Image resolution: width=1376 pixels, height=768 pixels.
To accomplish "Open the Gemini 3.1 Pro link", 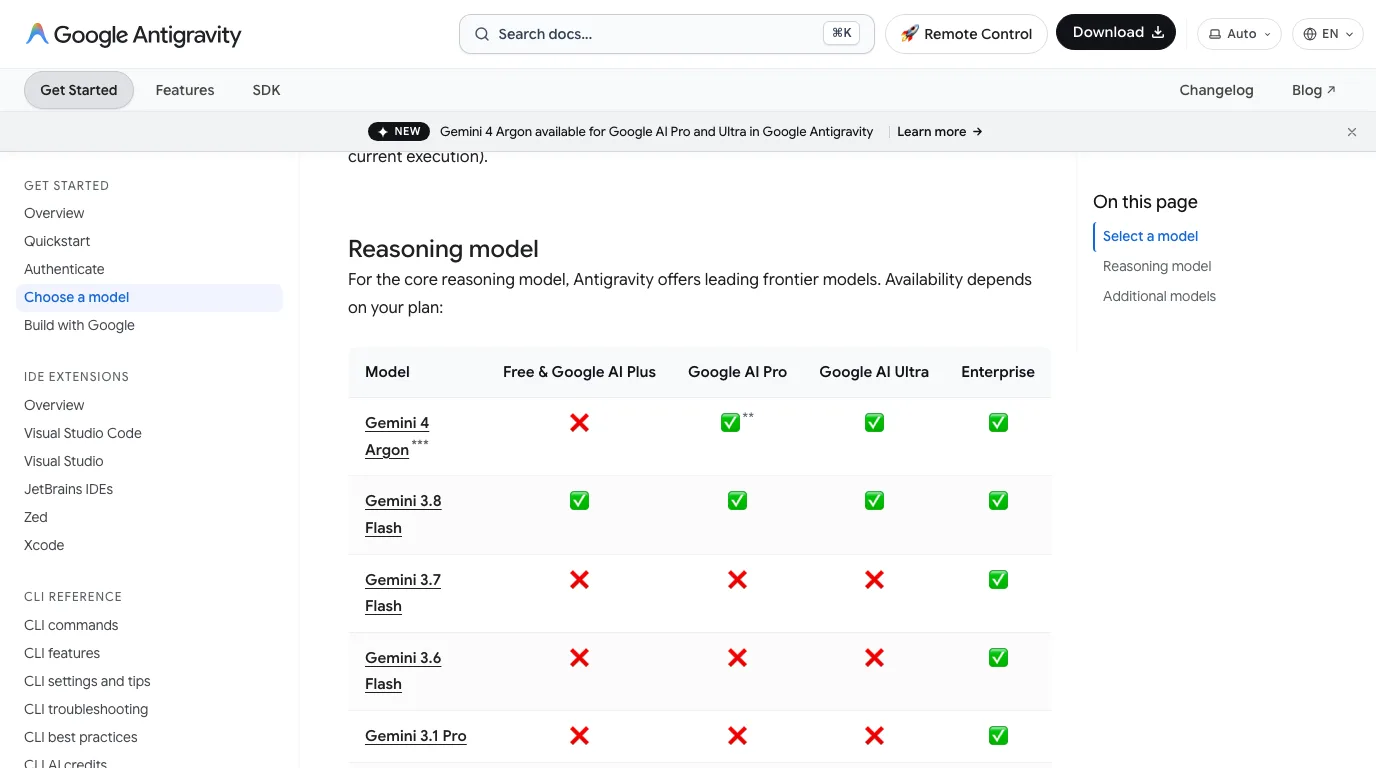I will pos(416,736).
